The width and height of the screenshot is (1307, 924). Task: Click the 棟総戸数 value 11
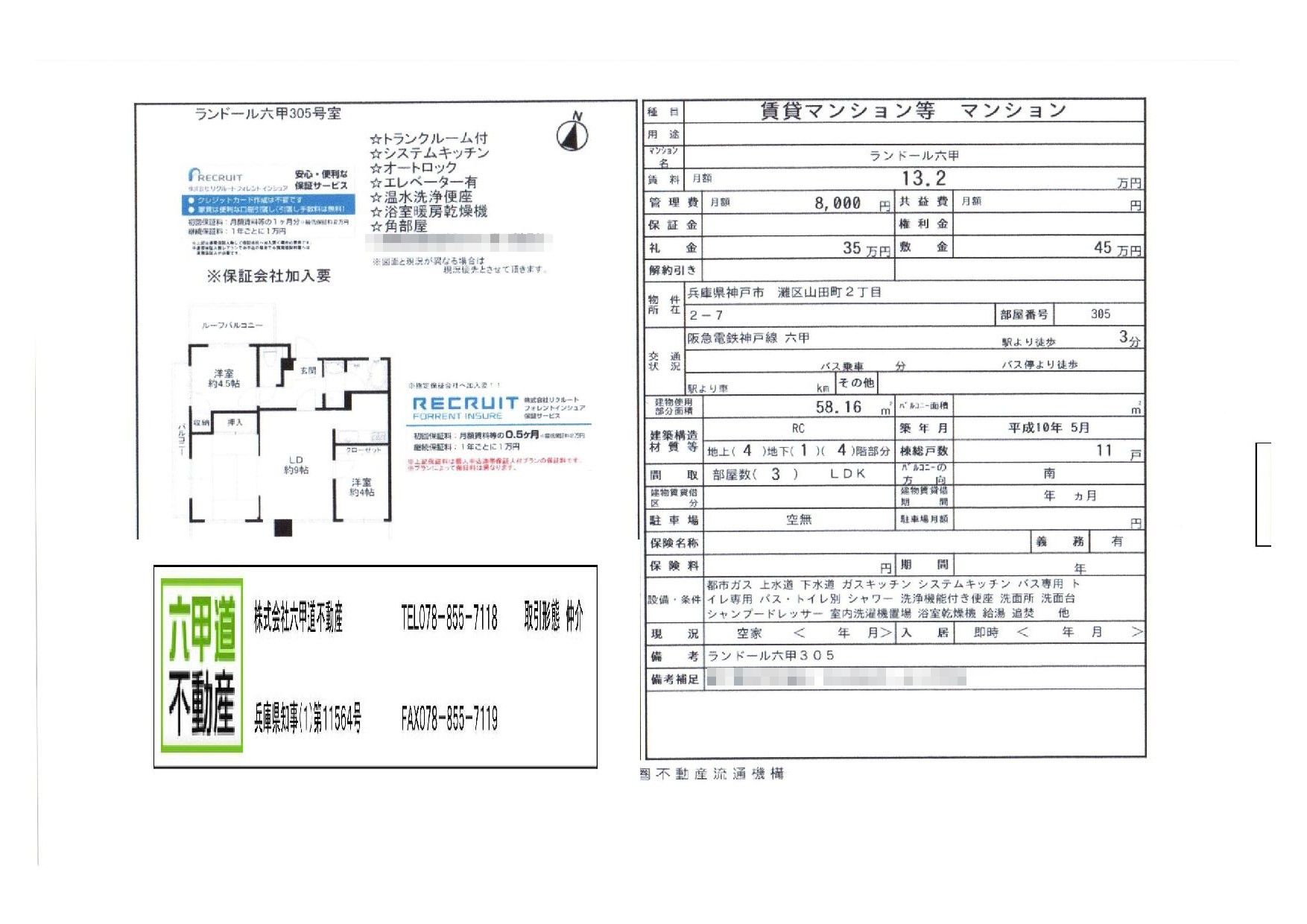point(1104,451)
